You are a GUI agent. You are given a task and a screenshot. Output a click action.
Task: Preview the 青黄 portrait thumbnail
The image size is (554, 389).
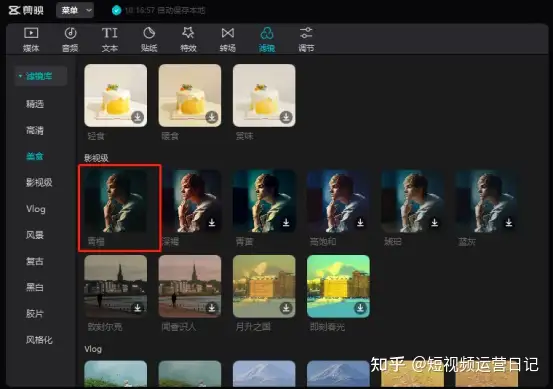coord(264,201)
